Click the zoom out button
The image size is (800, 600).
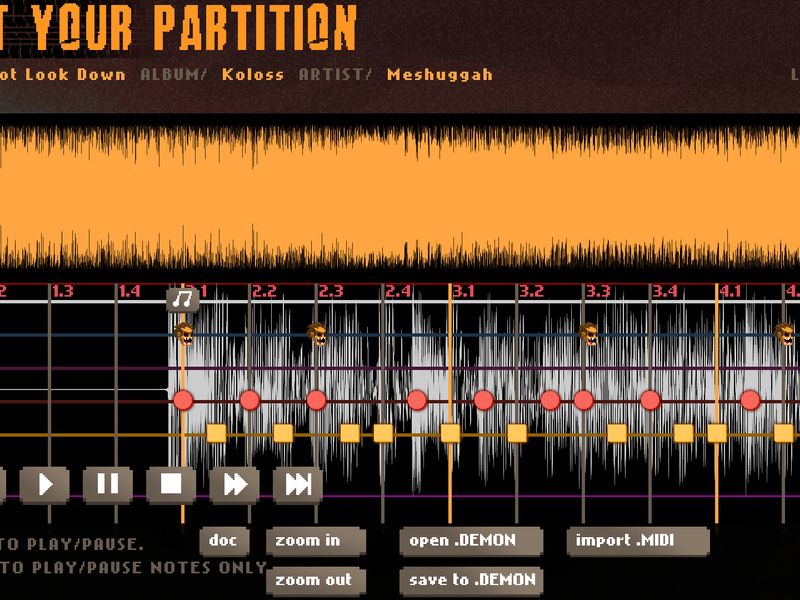tap(316, 581)
